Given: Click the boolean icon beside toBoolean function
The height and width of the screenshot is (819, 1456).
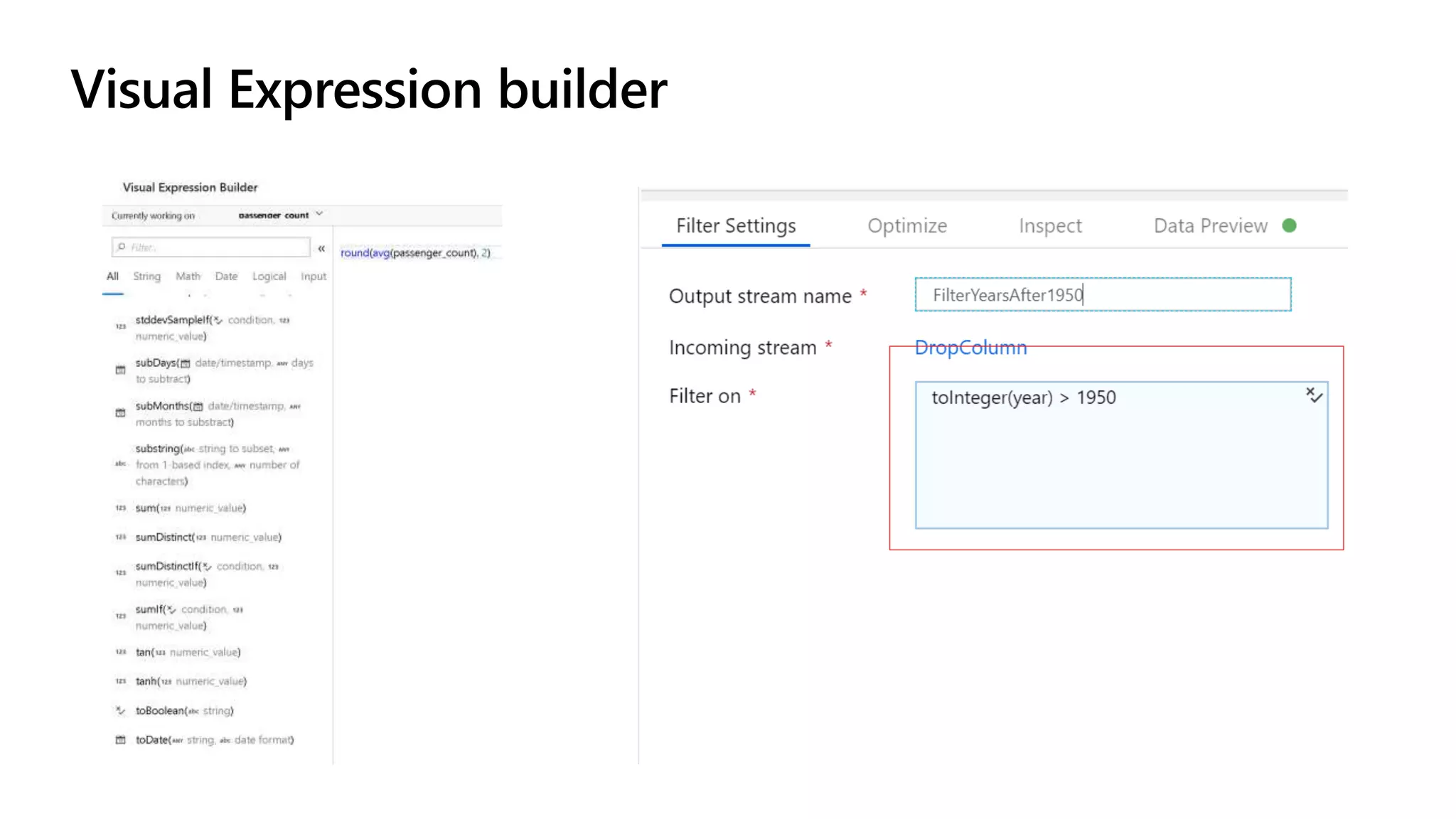Looking at the screenshot, I should tap(120, 710).
